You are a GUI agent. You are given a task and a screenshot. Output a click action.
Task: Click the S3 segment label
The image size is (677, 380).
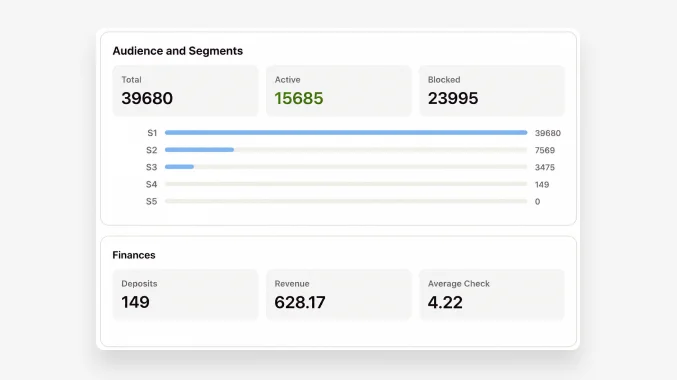pos(152,167)
